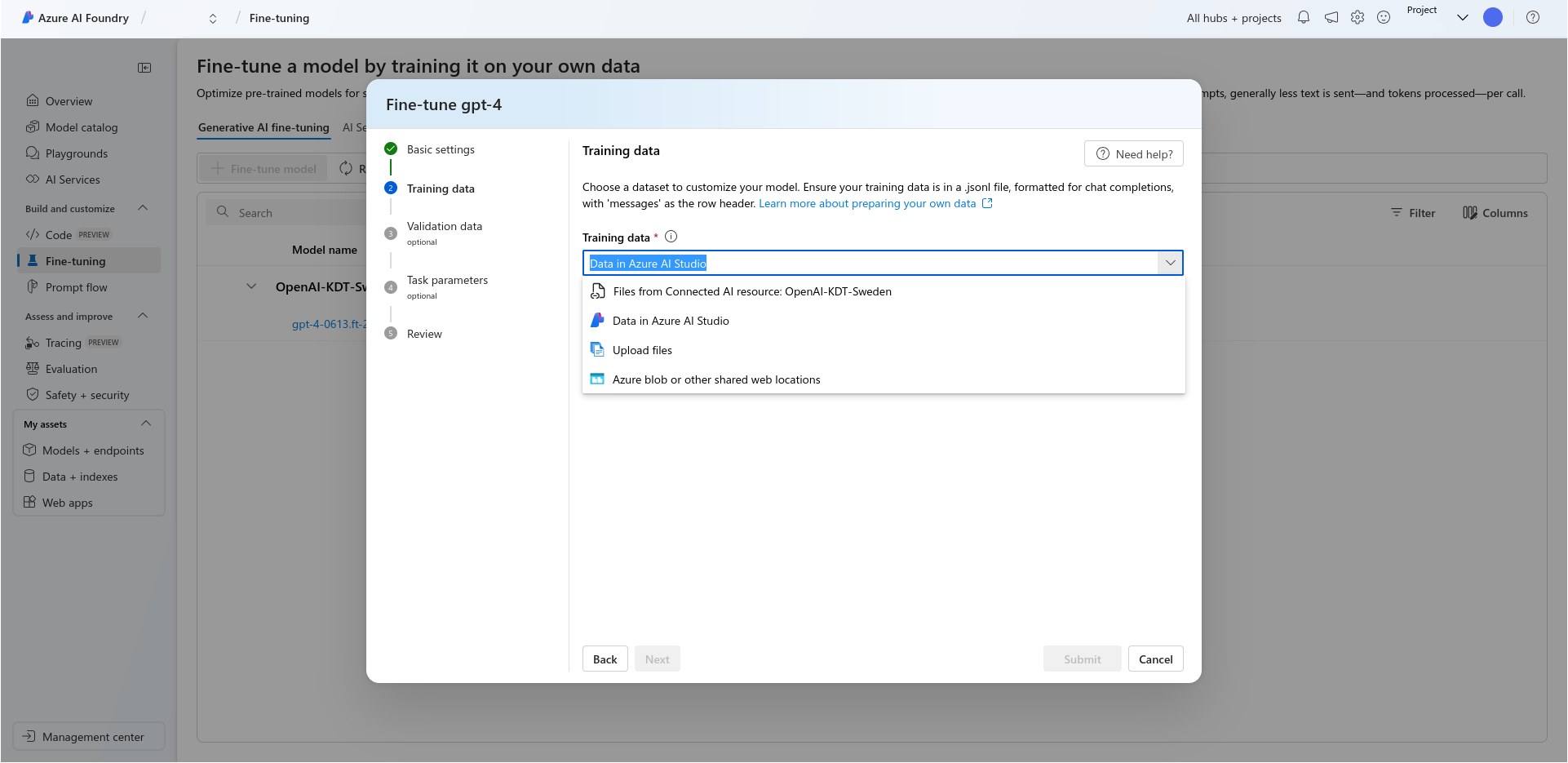Image resolution: width=1568 pixels, height=763 pixels.
Task: Collapse the sidebar with panel icon
Action: click(144, 68)
